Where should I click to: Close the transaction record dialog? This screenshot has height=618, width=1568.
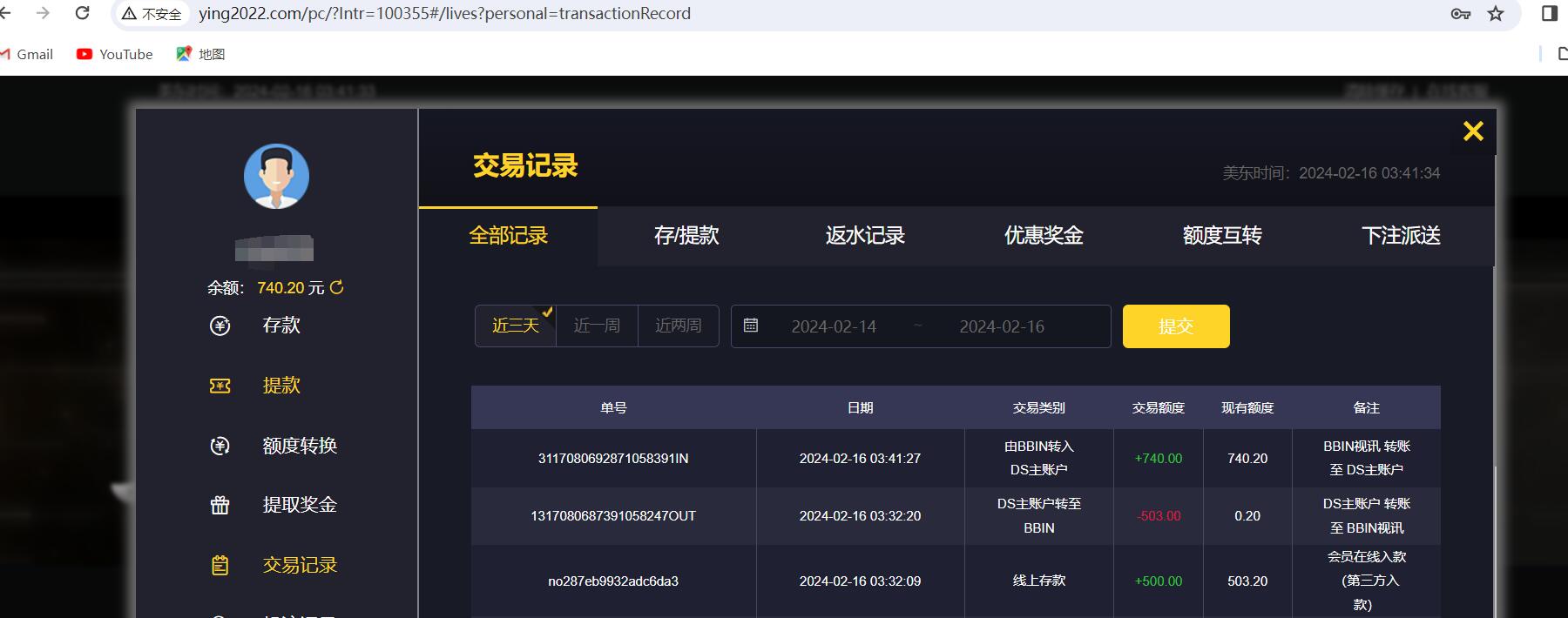tap(1473, 131)
